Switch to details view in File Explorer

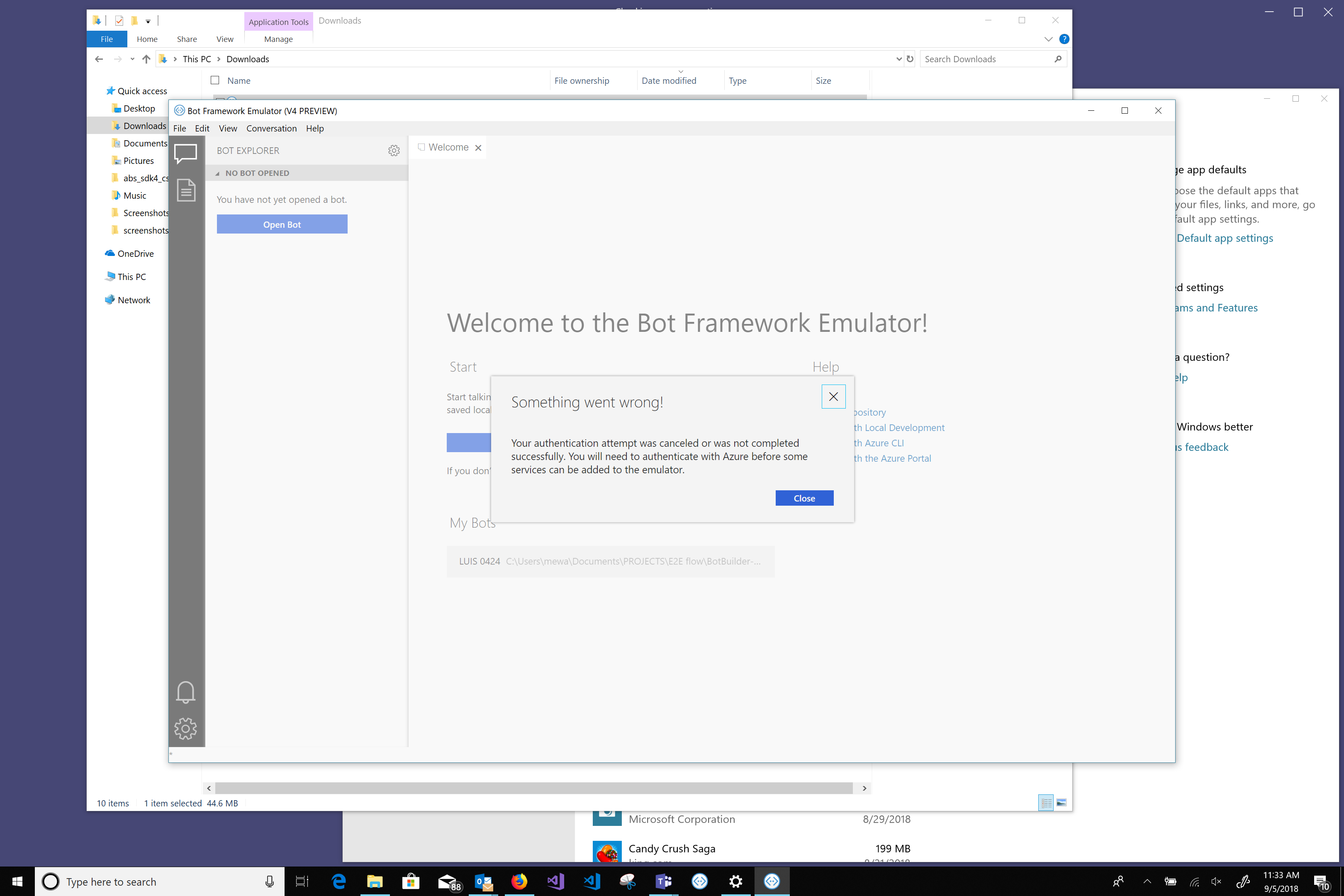1046,803
